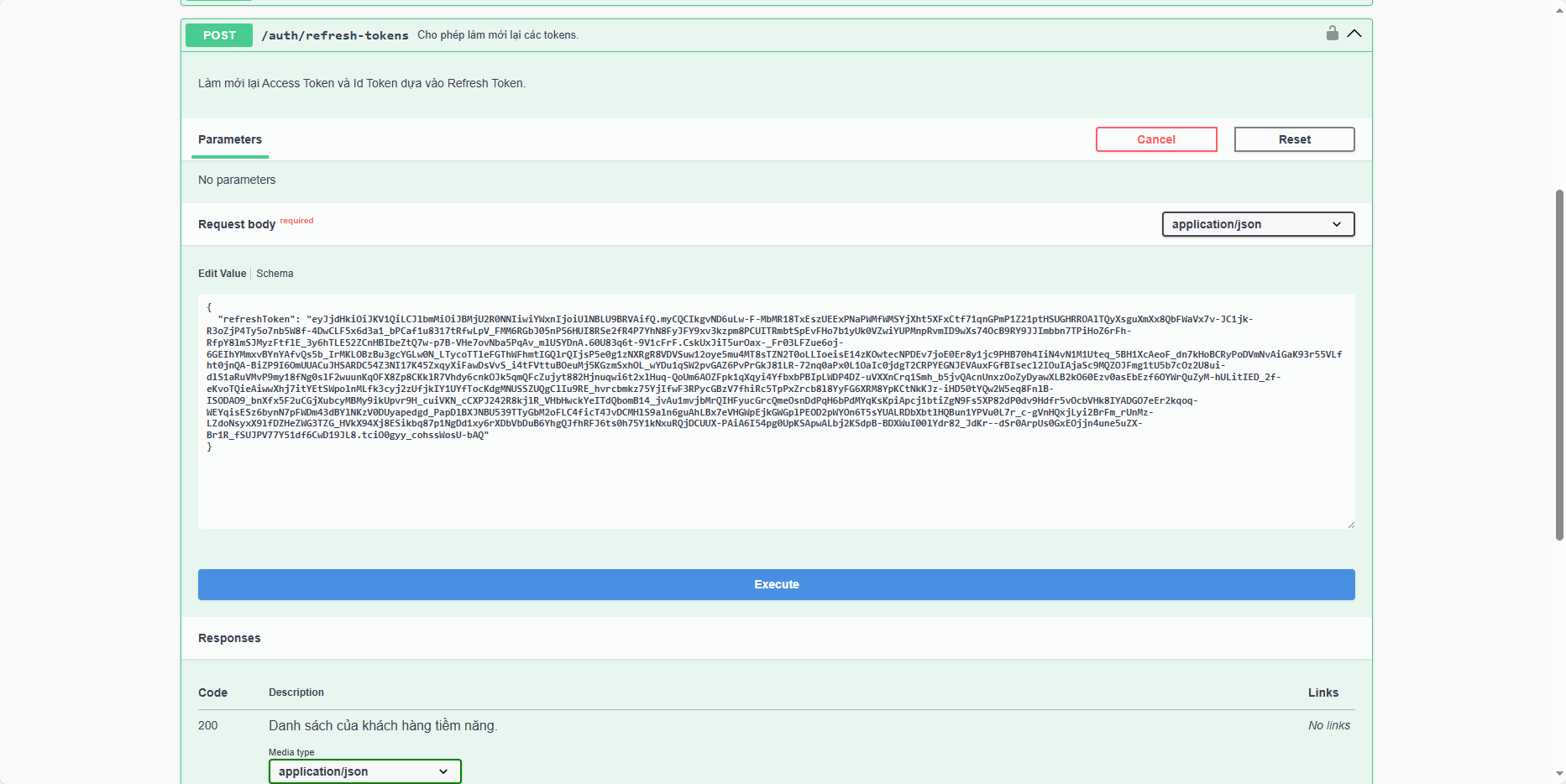Click the Responses section heading
Image resolution: width=1566 pixels, height=784 pixels.
pos(229,638)
